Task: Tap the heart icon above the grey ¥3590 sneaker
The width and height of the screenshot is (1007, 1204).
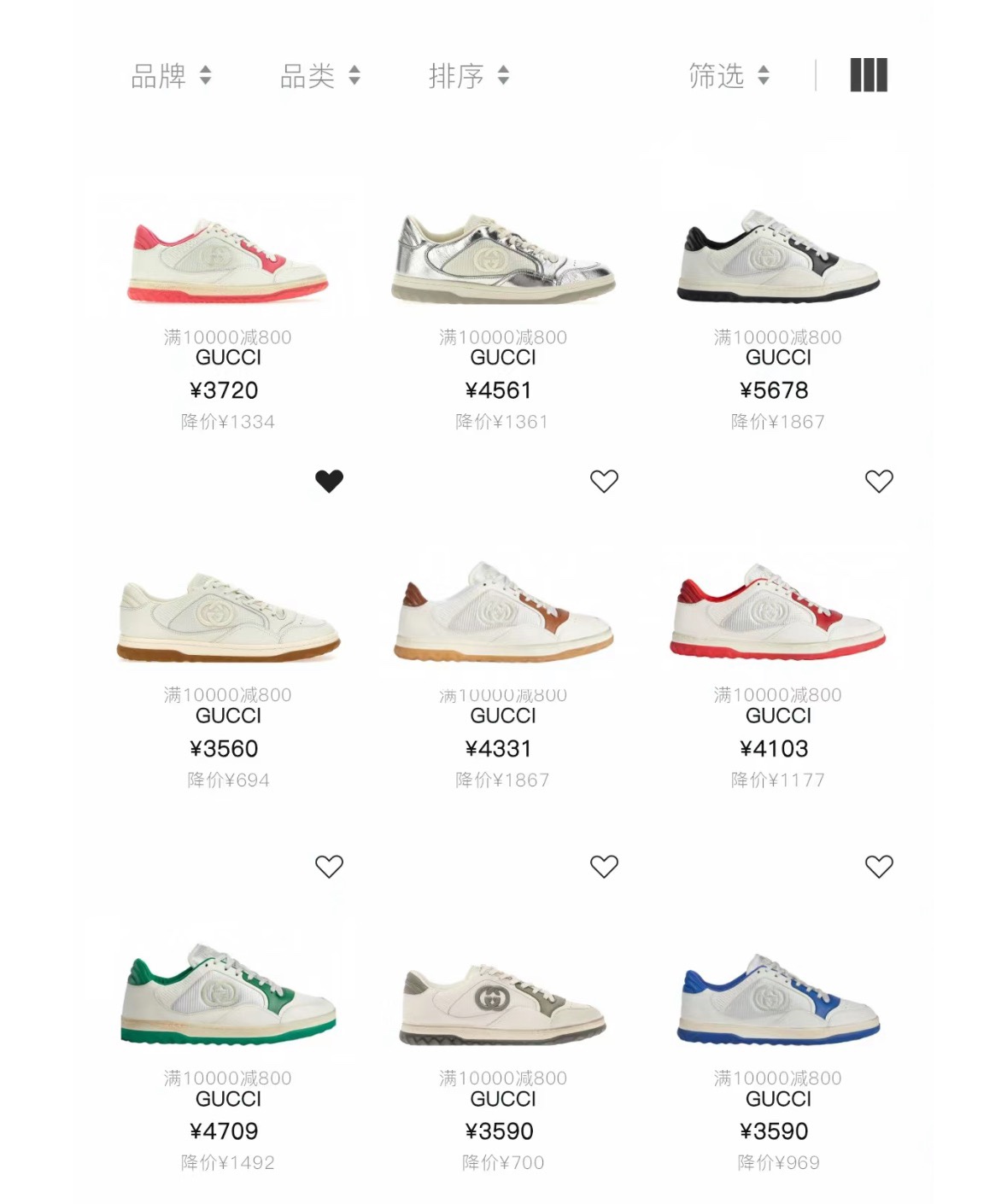Action: coord(604,867)
